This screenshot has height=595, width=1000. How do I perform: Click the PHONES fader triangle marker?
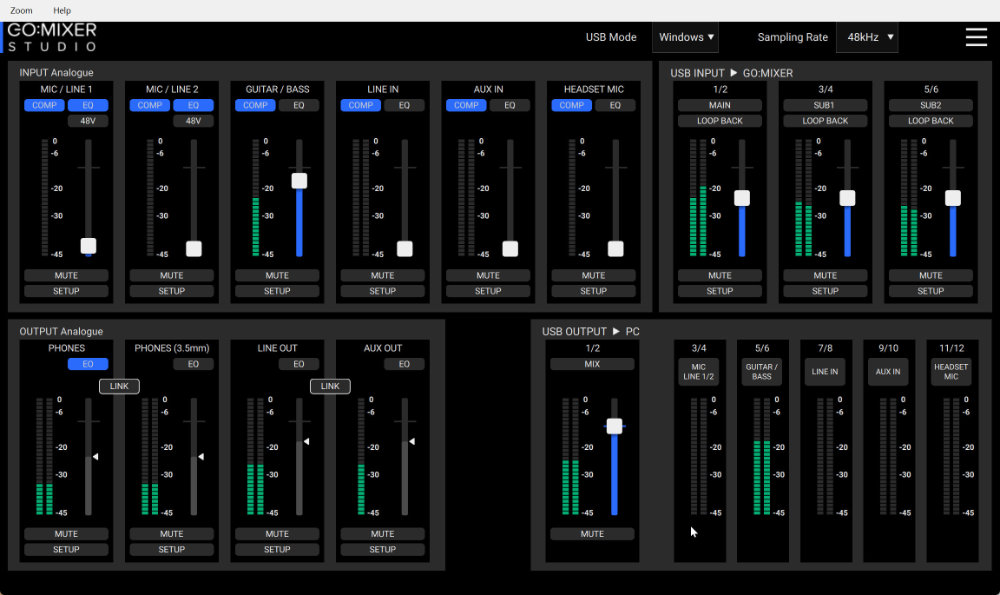pyautogui.click(x=95, y=456)
